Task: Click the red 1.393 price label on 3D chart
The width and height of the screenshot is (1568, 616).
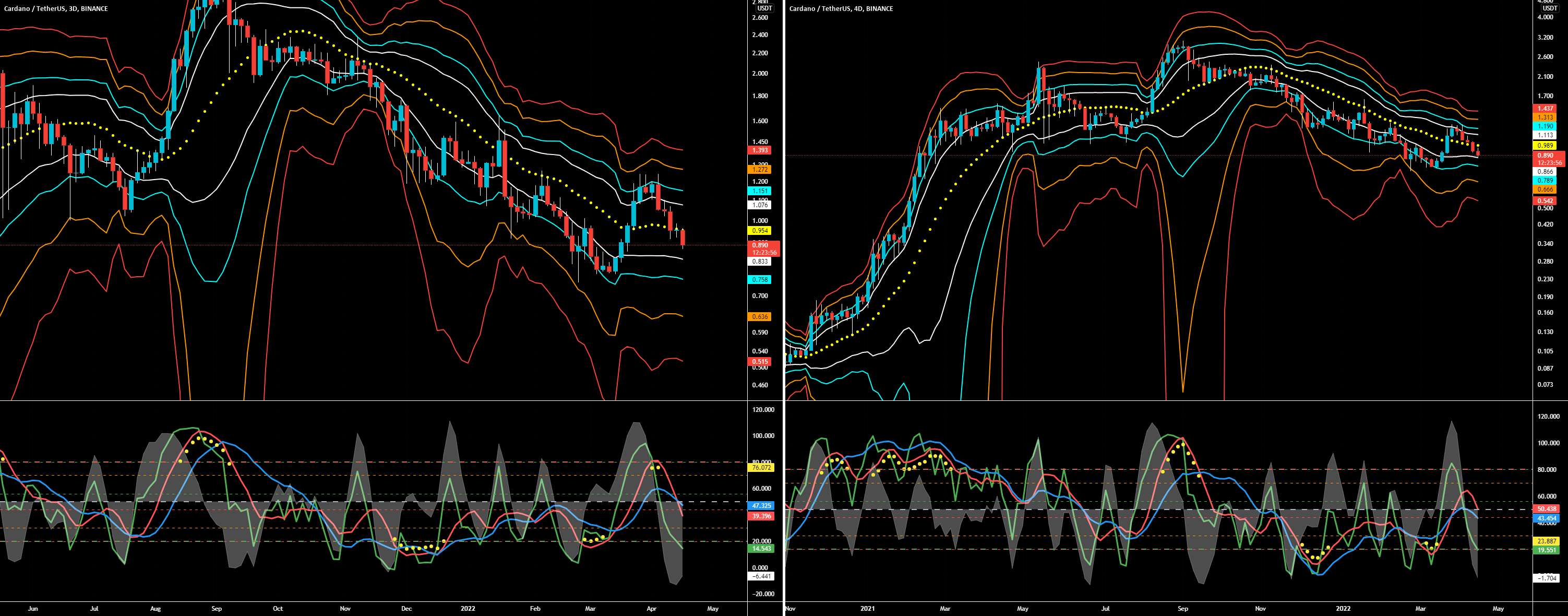Action: click(x=761, y=150)
